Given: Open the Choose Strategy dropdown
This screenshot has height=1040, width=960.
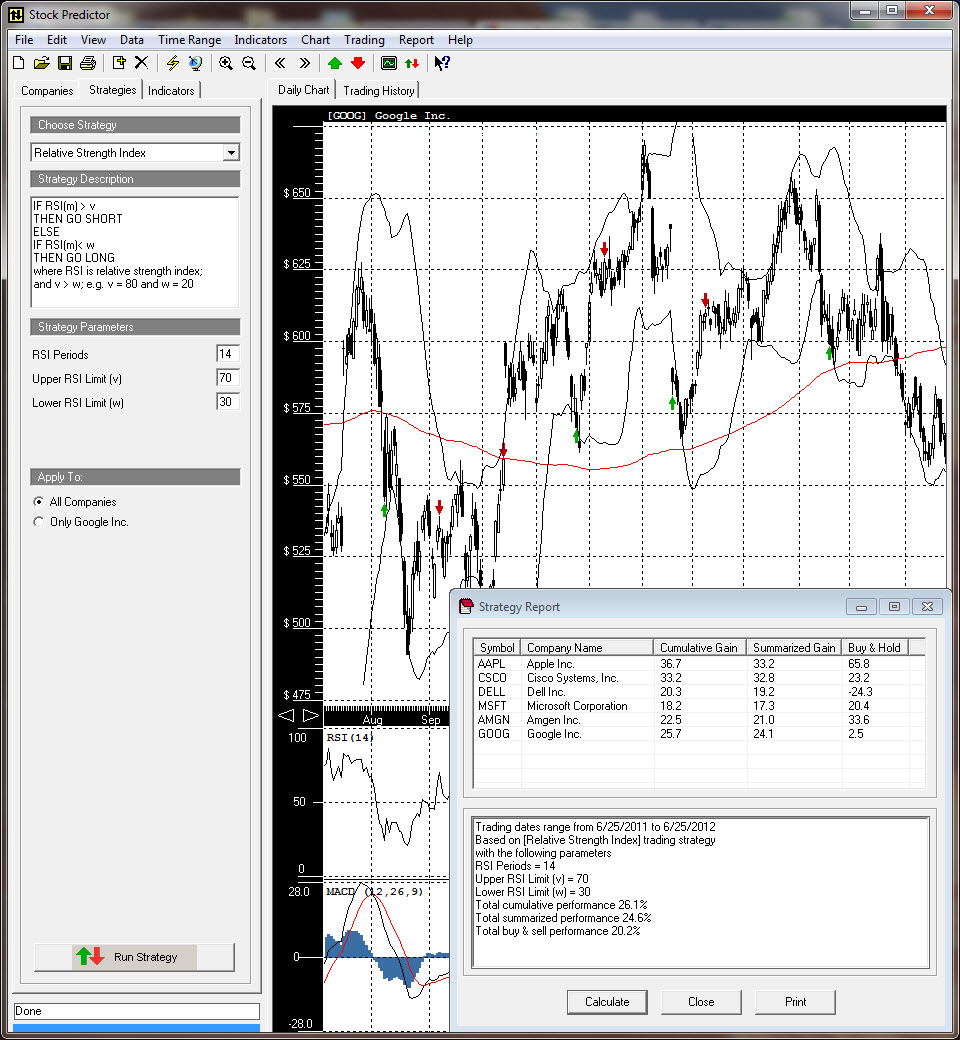Looking at the screenshot, I should point(231,153).
